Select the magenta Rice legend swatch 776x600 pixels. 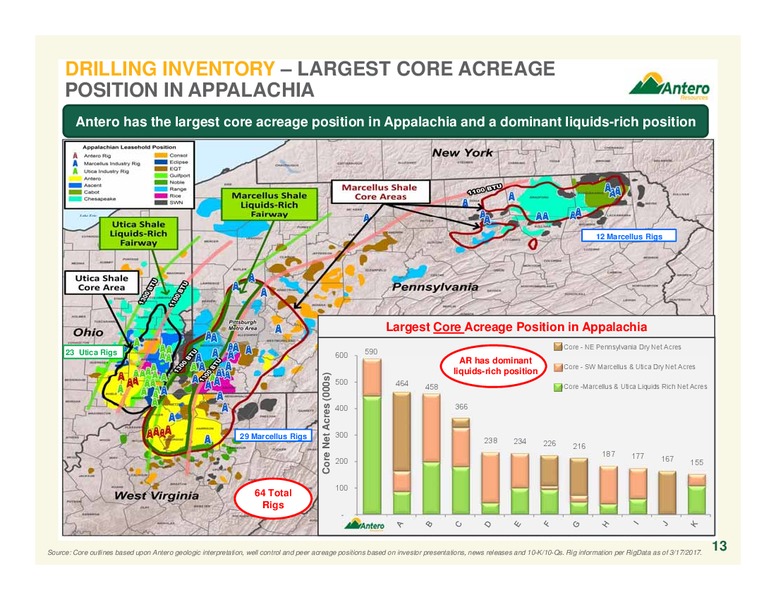pos(161,196)
